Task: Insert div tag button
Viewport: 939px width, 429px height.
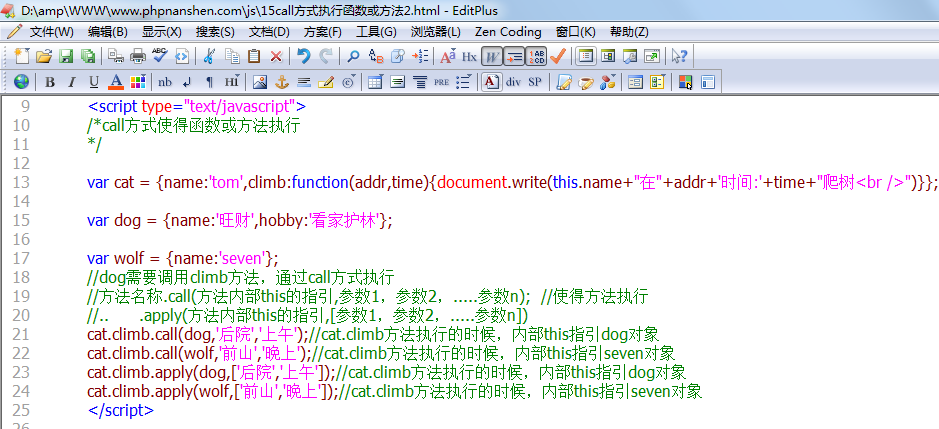Action: [513, 82]
